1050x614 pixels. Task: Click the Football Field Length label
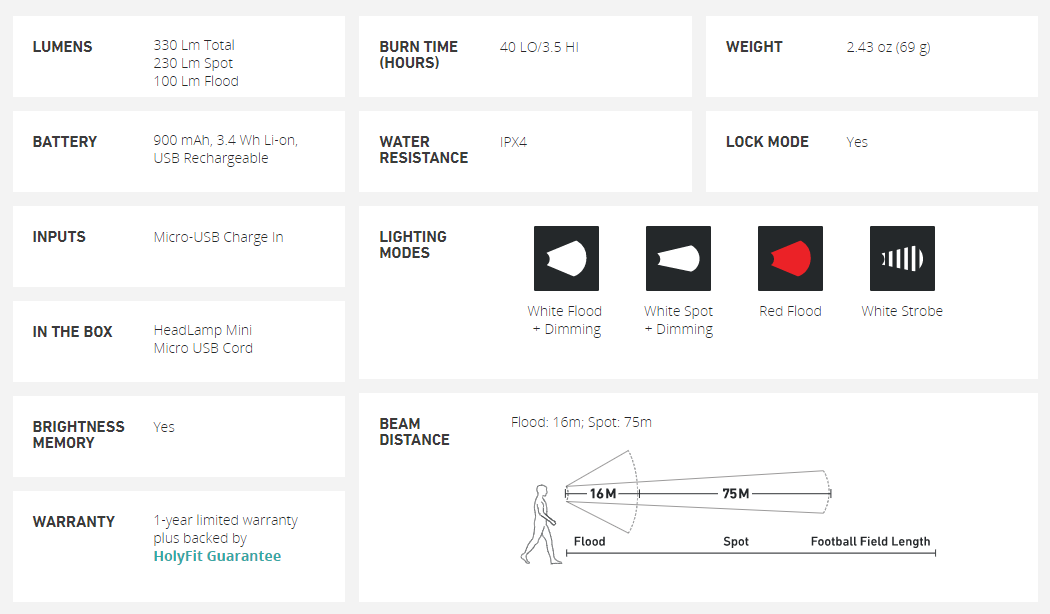870,541
